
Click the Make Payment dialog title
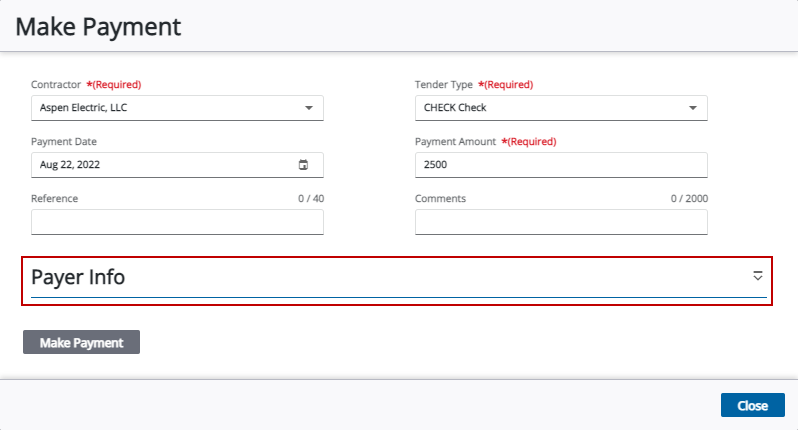pos(98,26)
